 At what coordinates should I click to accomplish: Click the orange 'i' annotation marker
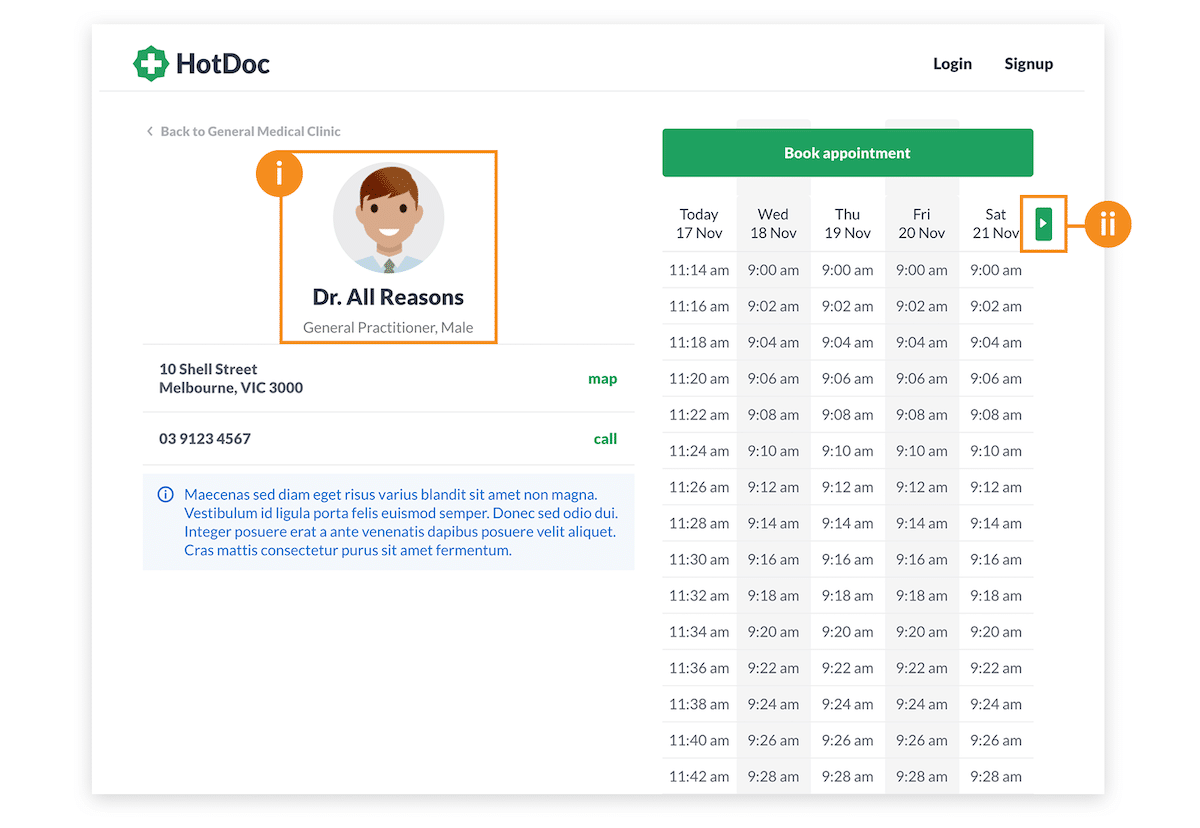[x=279, y=173]
